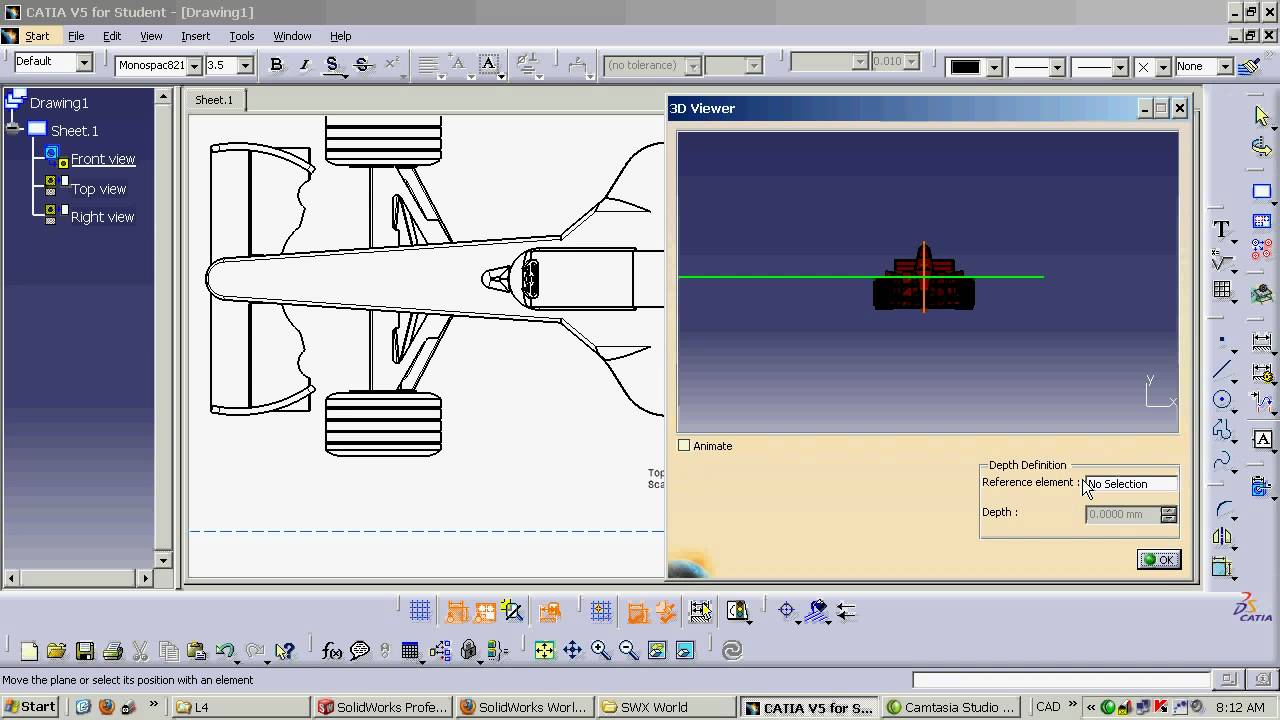The height and width of the screenshot is (720, 1280).
Task: Click the Frame text A icon
Action: (1262, 439)
